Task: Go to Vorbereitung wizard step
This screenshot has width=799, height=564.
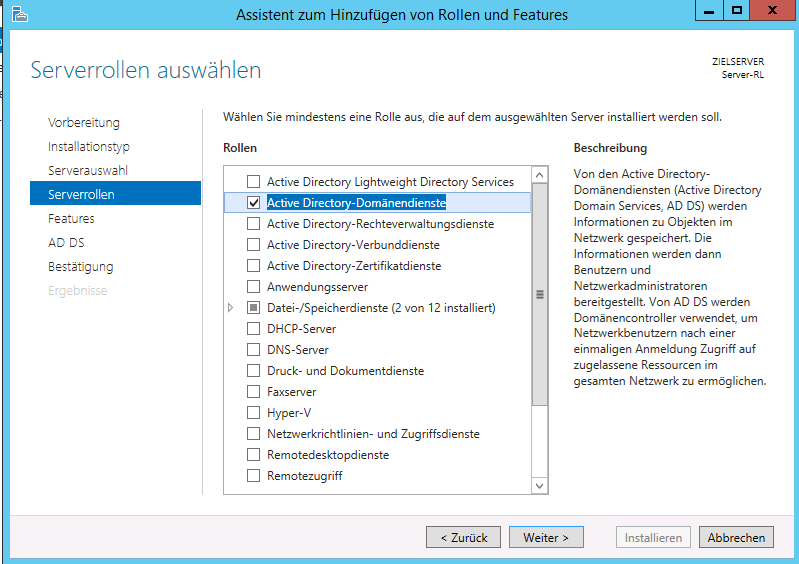Action: (x=84, y=123)
